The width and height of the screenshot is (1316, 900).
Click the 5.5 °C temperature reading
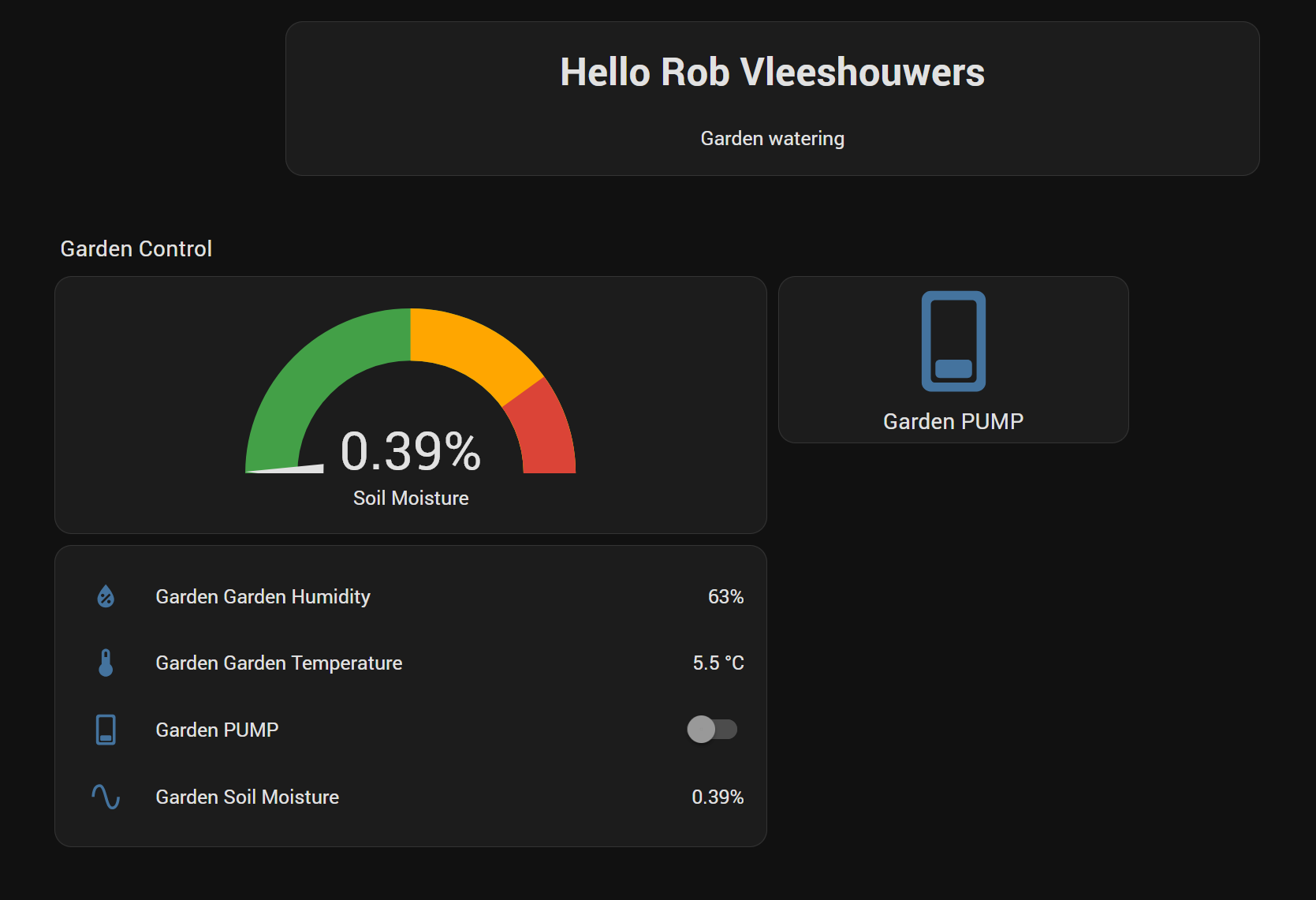[x=718, y=663]
